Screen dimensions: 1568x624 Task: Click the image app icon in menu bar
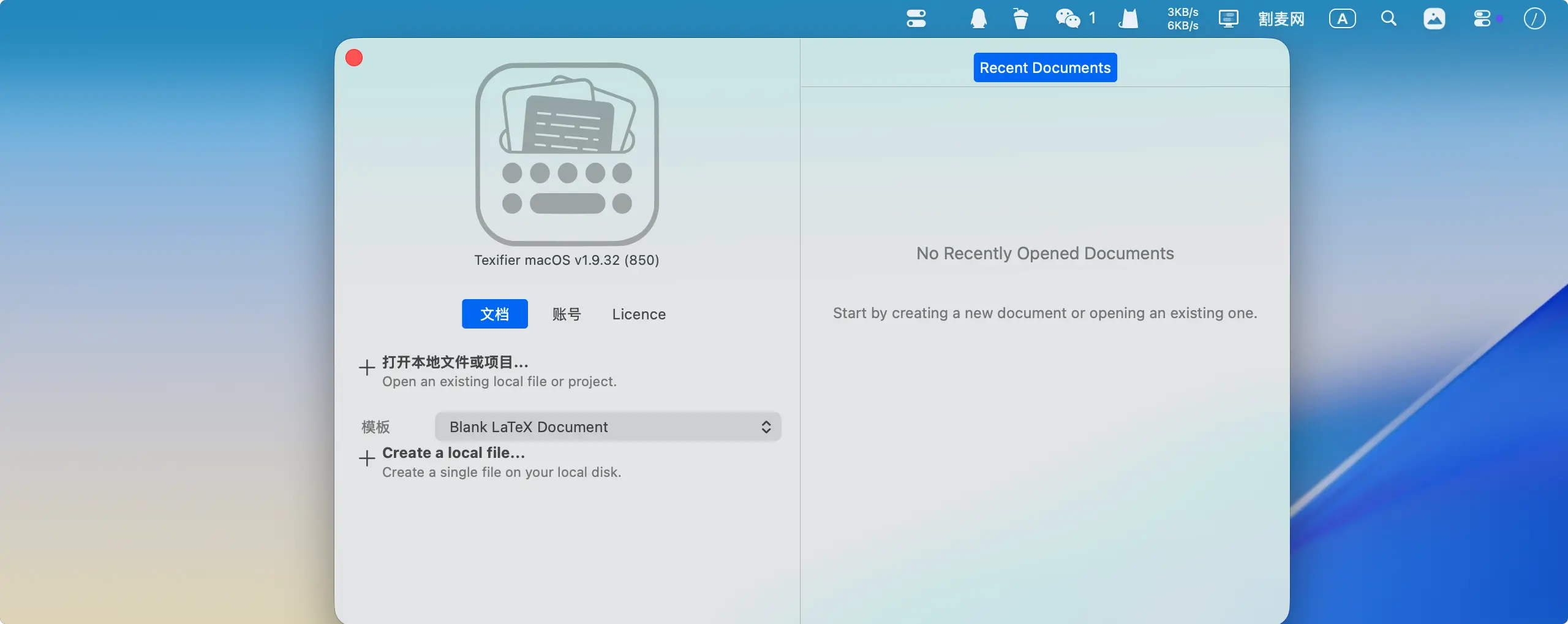[1434, 19]
